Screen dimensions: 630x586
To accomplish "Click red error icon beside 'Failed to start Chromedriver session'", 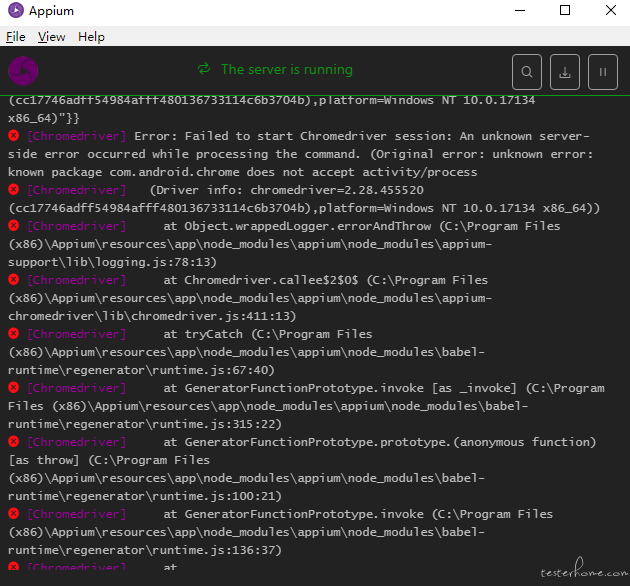I will tap(14, 135).
